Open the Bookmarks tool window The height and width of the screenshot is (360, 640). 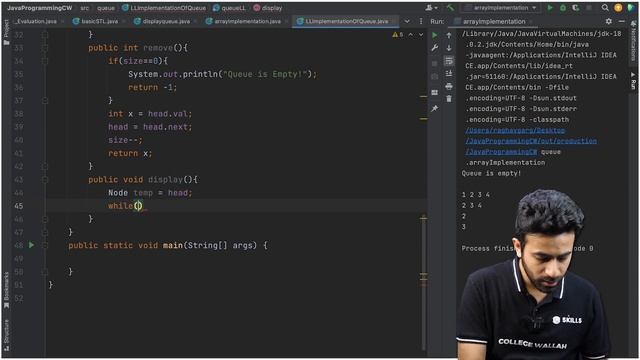coord(6,291)
